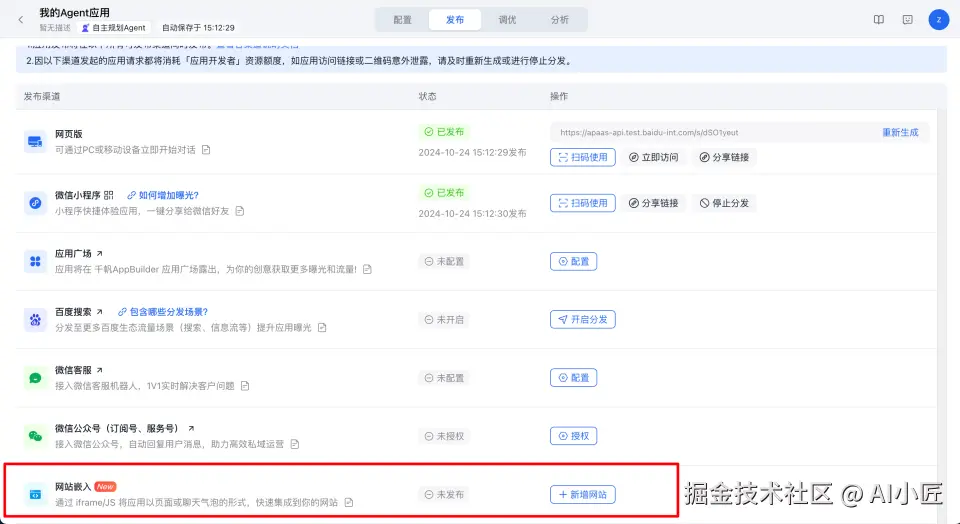This screenshot has height=524, width=960.
Task: Click the 自主规划Agent tag
Action: pyautogui.click(x=114, y=28)
